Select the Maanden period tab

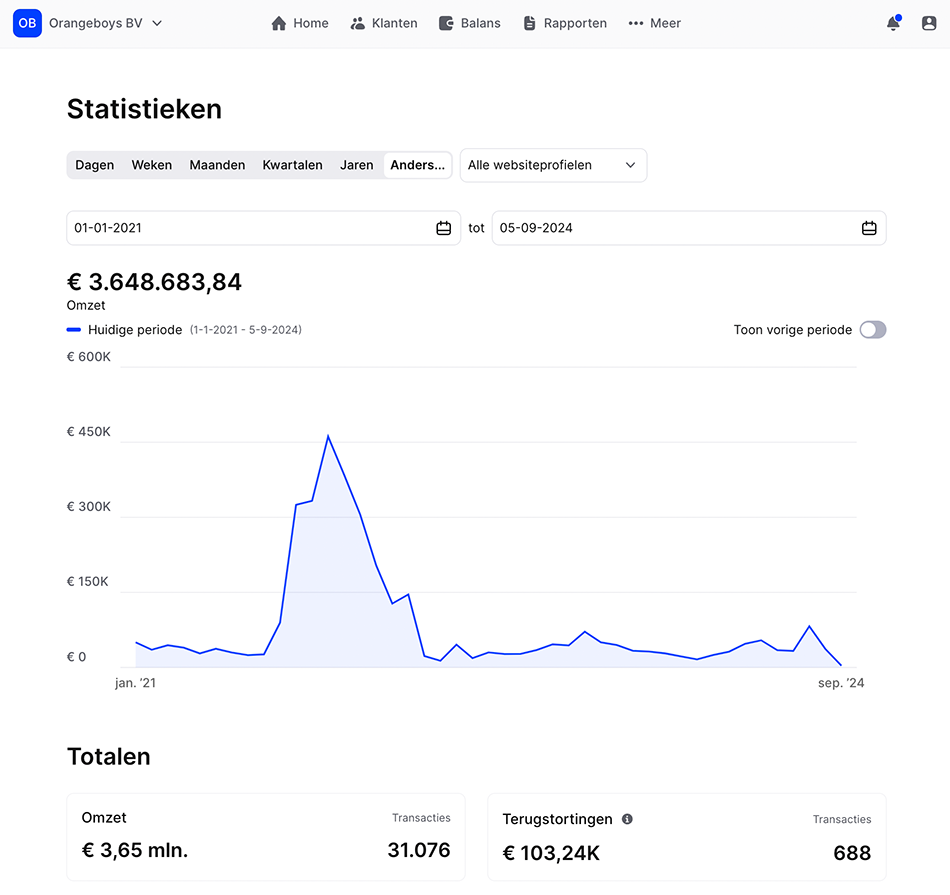217,165
